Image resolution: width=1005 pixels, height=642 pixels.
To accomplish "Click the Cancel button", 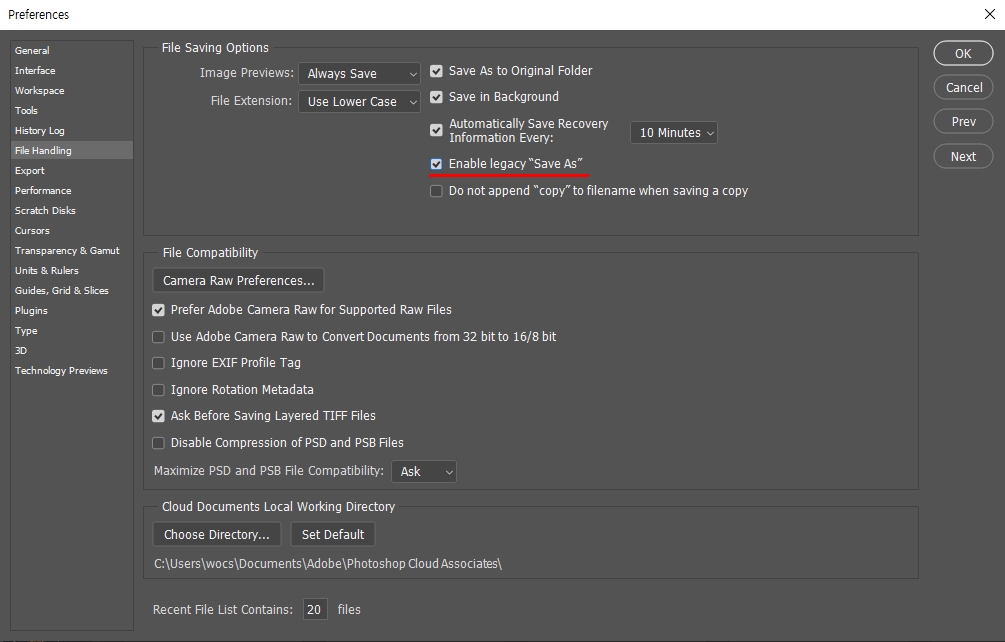I will click(963, 88).
